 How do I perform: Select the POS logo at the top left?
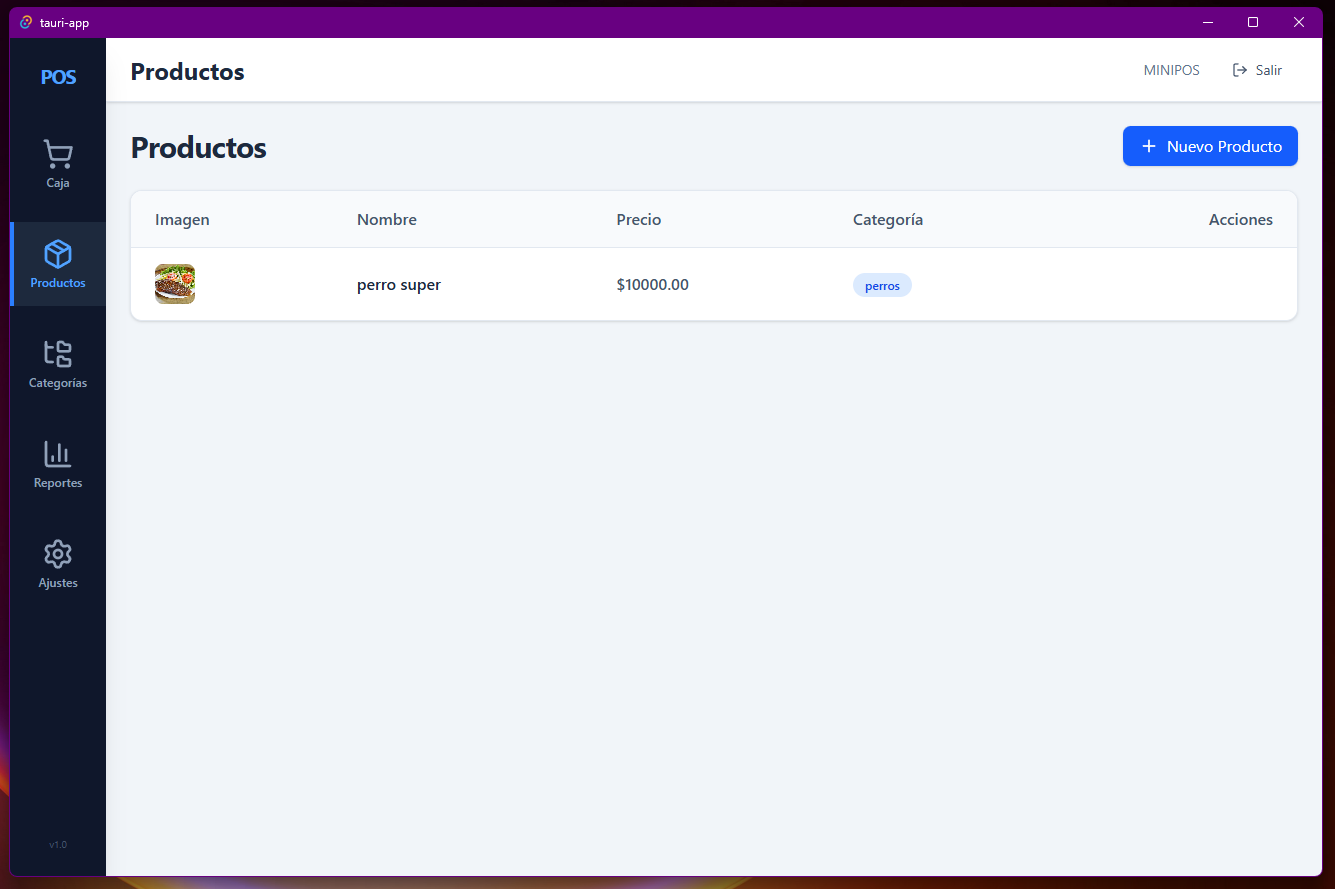[58, 76]
